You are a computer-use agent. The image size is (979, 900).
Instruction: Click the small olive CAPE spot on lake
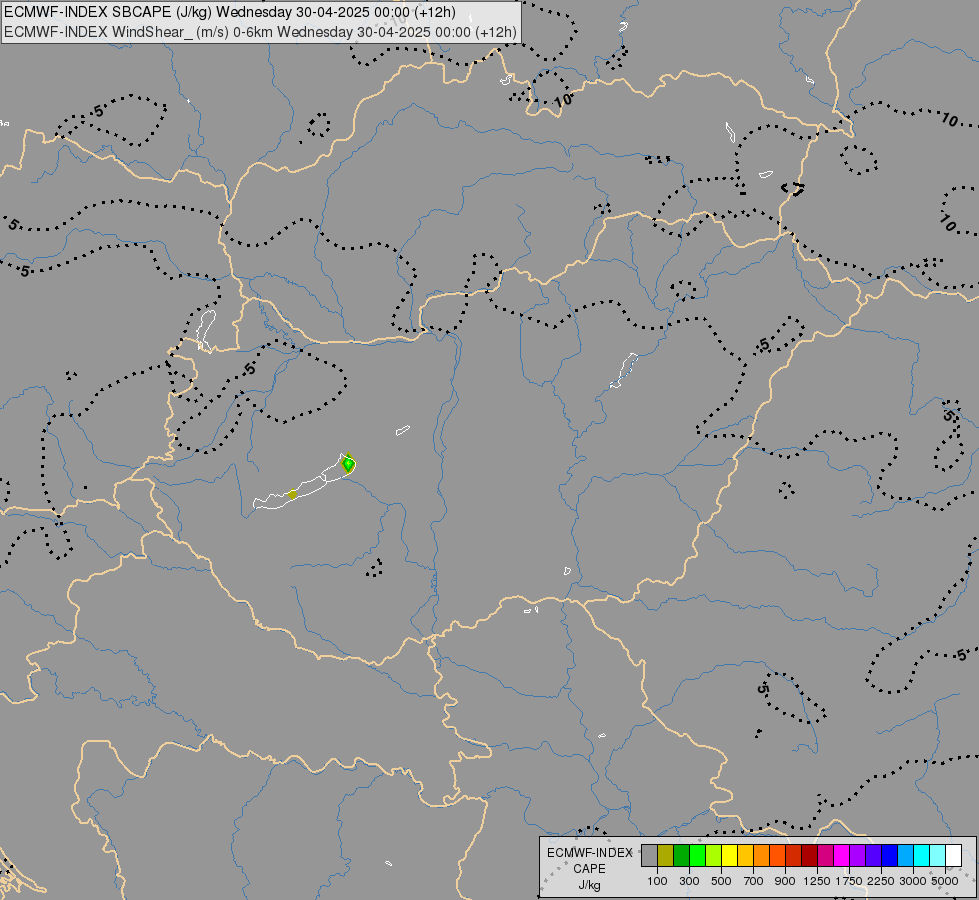click(292, 495)
